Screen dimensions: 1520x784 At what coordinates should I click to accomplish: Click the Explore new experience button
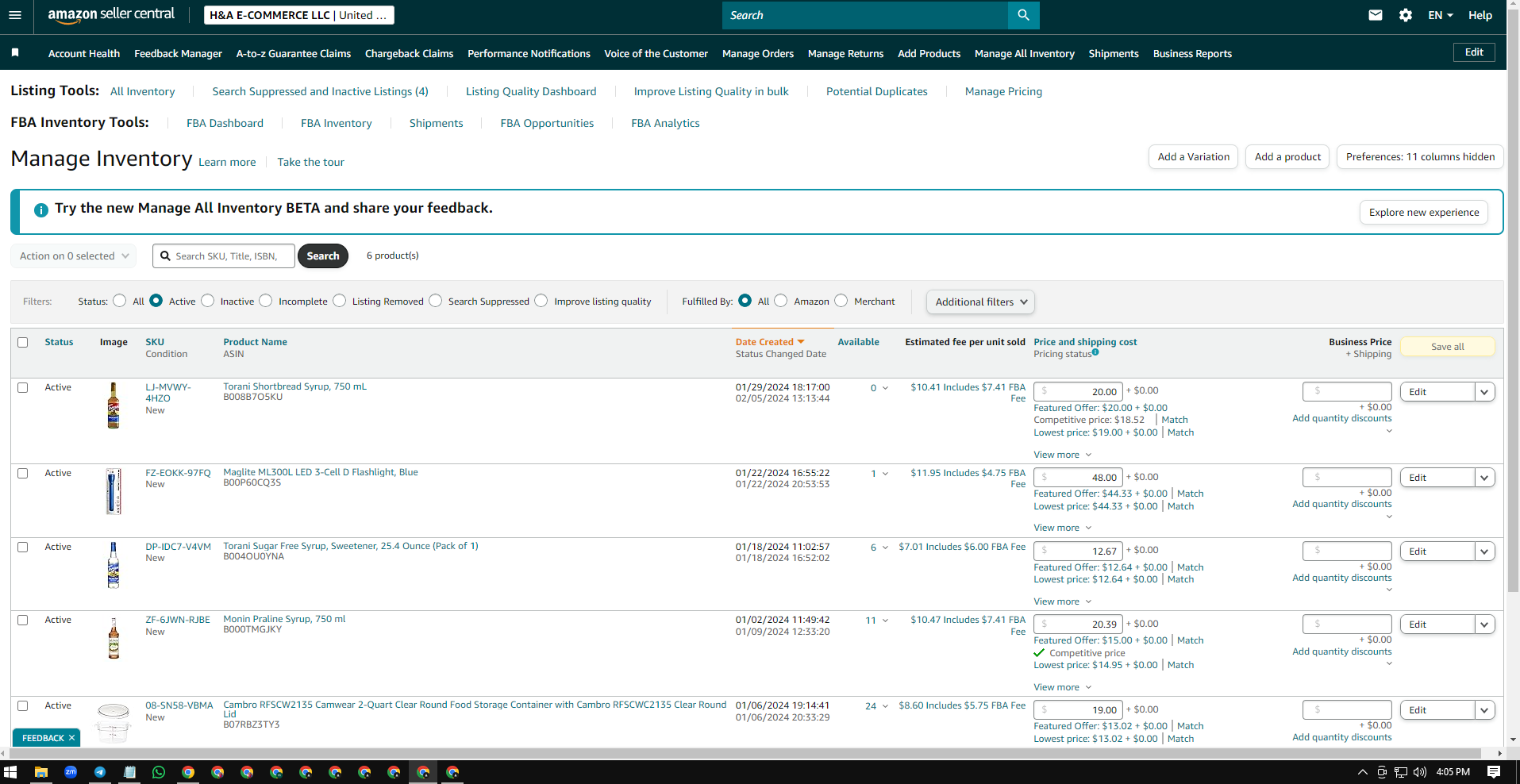pos(1424,213)
